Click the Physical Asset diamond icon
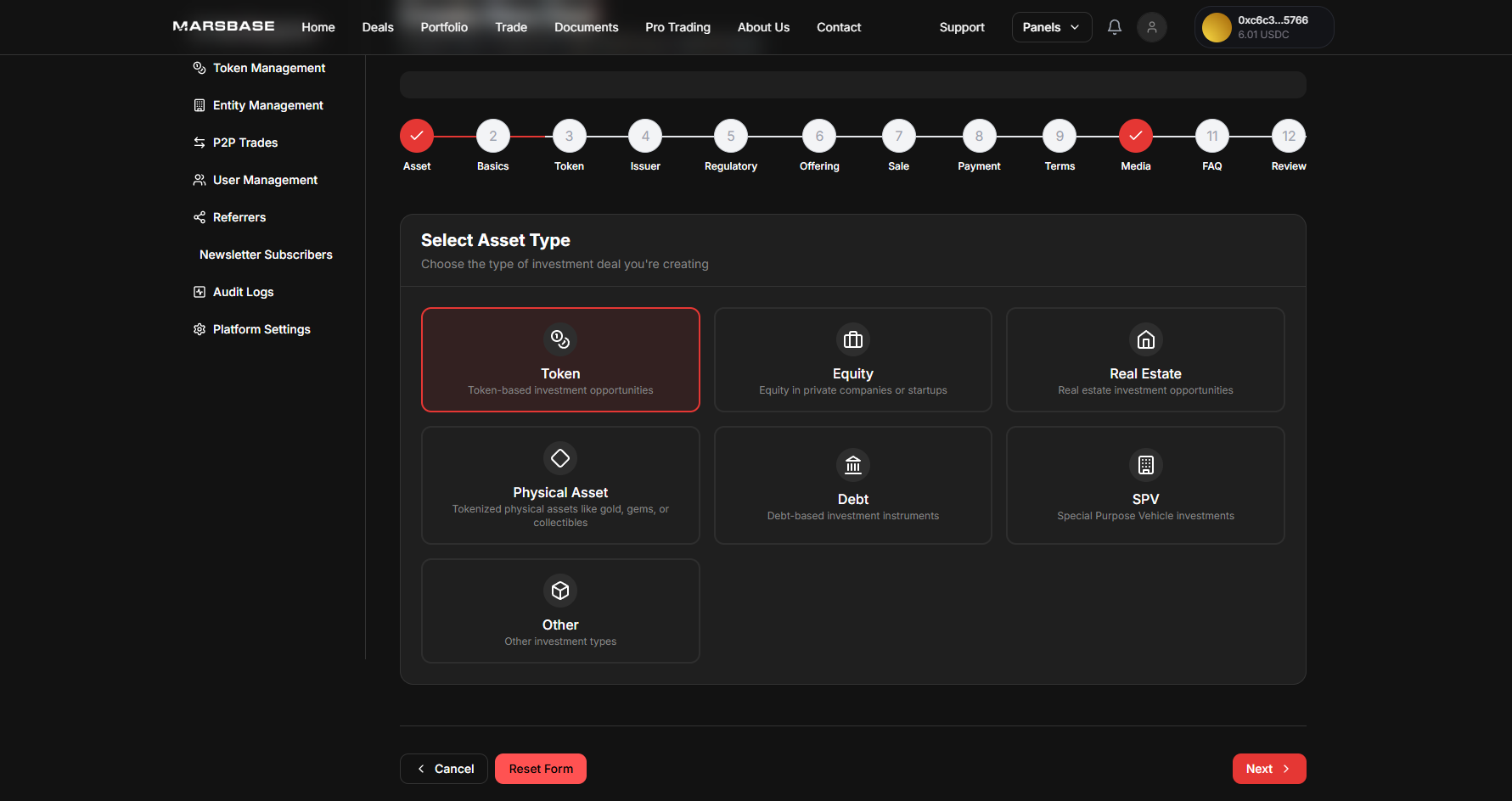The image size is (1512, 801). [x=560, y=458]
